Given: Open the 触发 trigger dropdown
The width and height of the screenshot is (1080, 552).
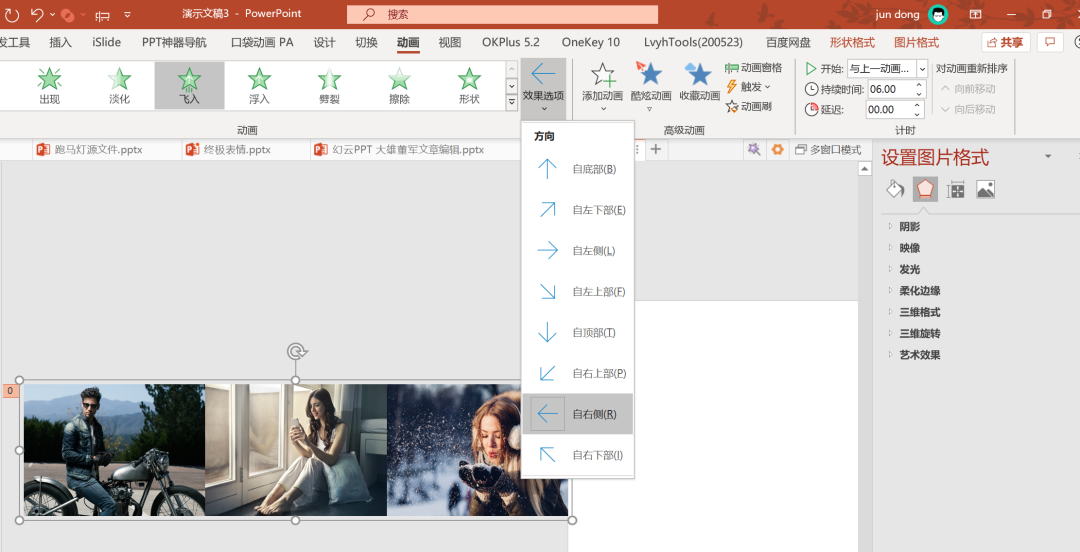Looking at the screenshot, I should (749, 87).
